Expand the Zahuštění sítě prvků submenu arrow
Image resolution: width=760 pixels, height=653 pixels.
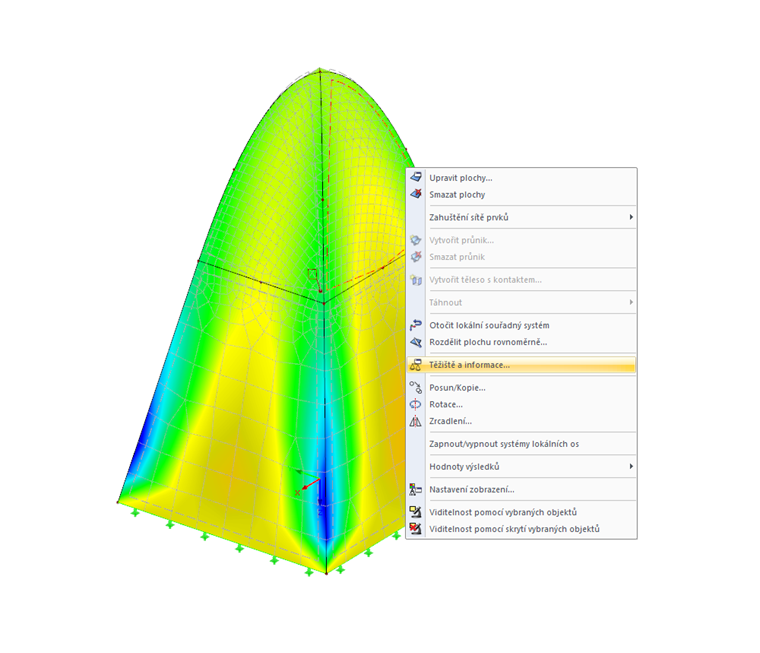(x=631, y=217)
